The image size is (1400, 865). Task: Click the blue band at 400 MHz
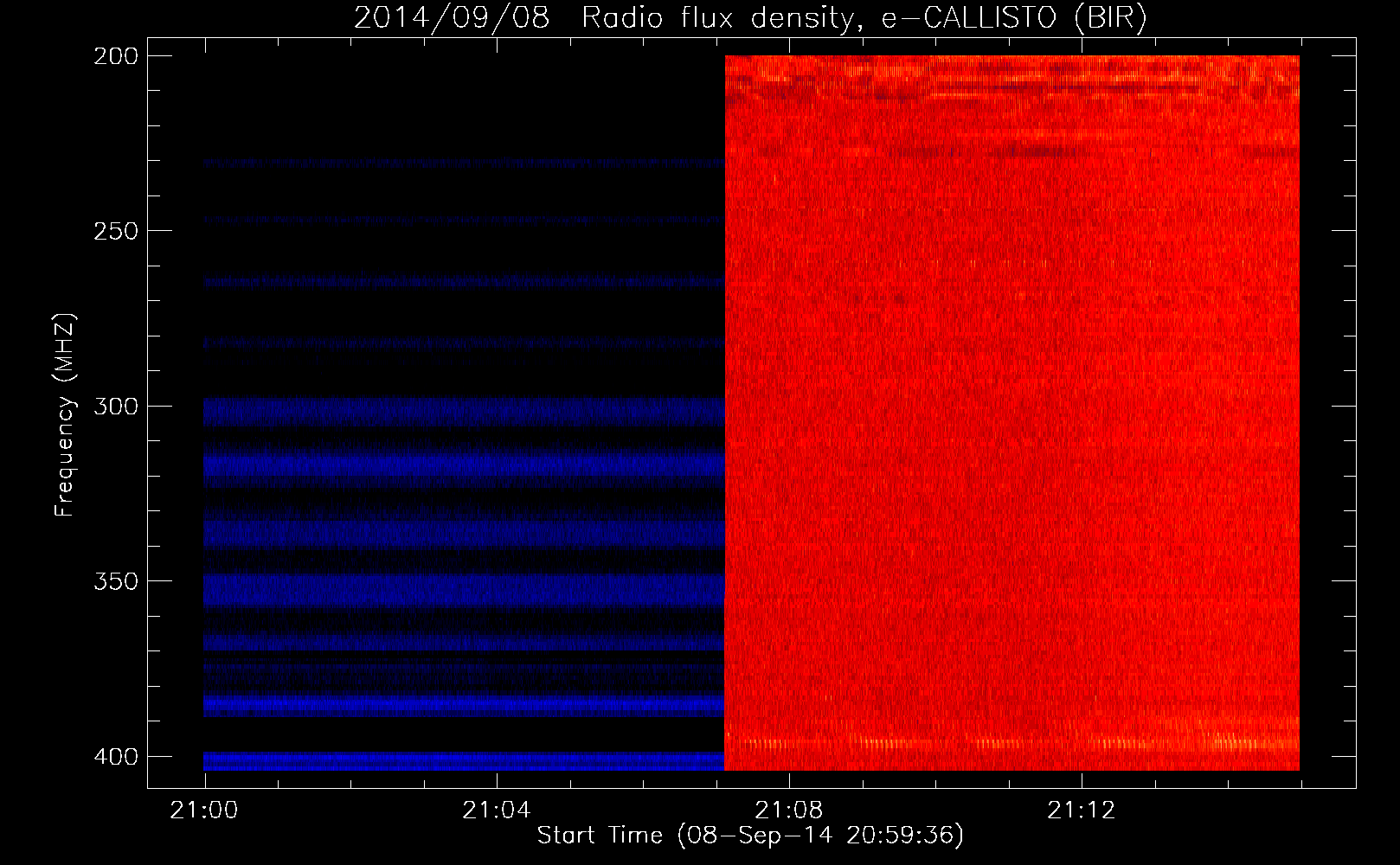(464, 761)
